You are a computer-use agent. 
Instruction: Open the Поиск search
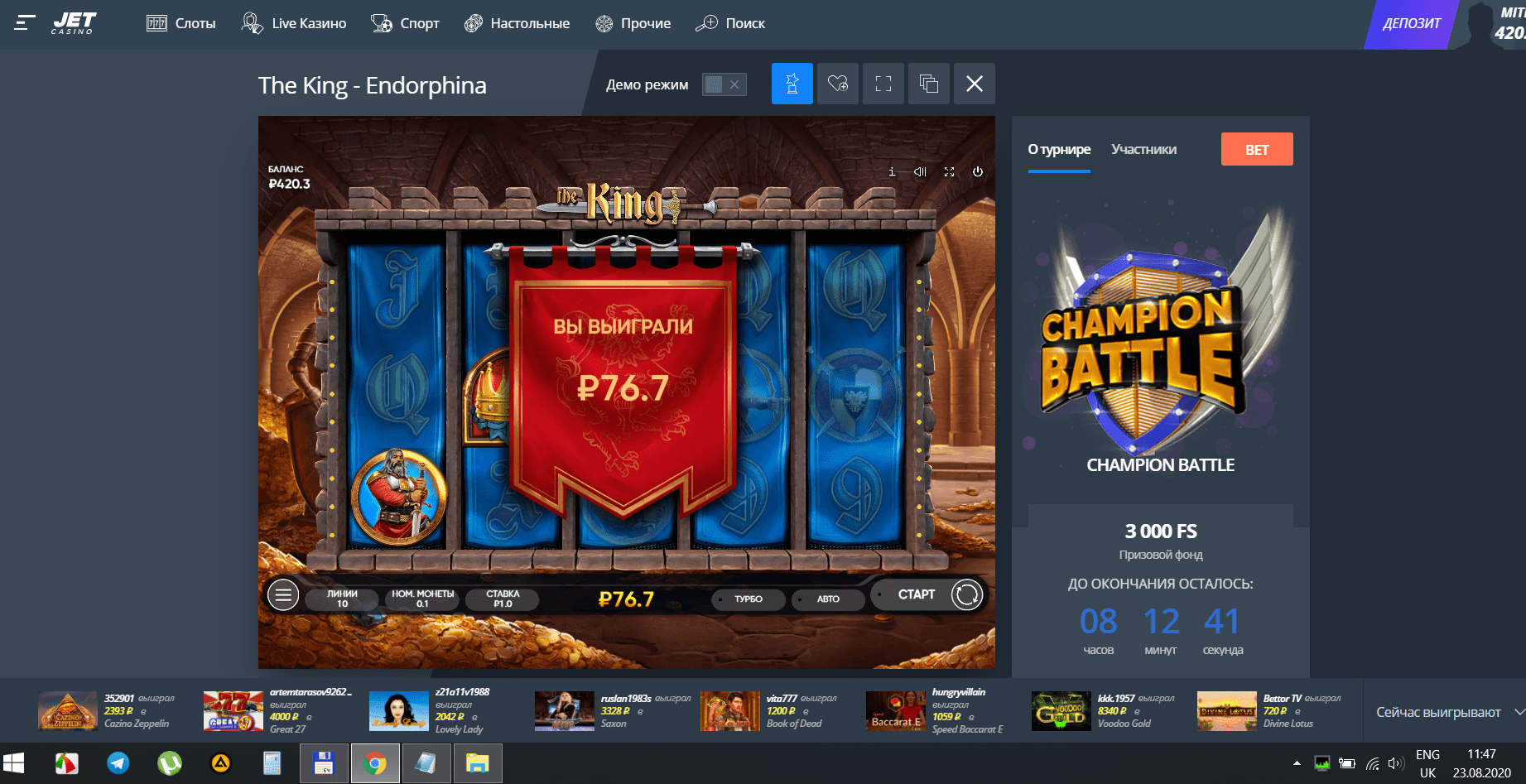(729, 23)
